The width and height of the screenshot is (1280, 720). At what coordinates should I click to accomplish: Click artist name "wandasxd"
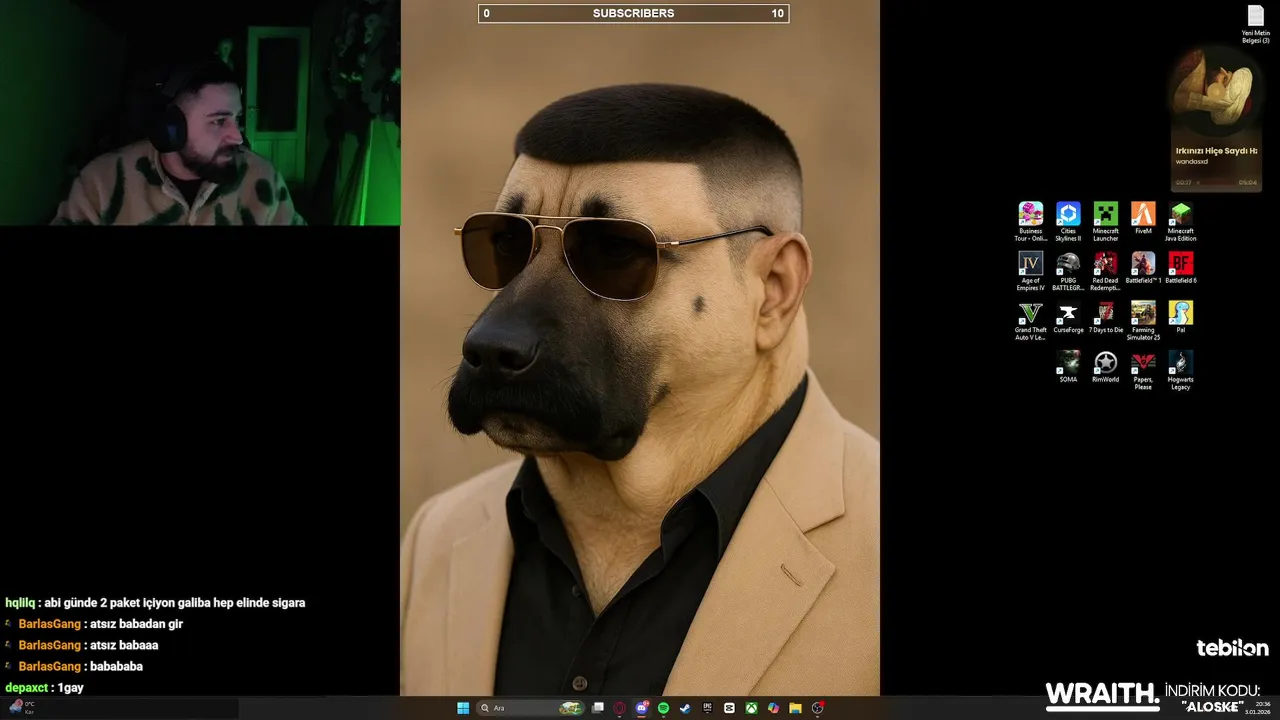[x=1192, y=161]
